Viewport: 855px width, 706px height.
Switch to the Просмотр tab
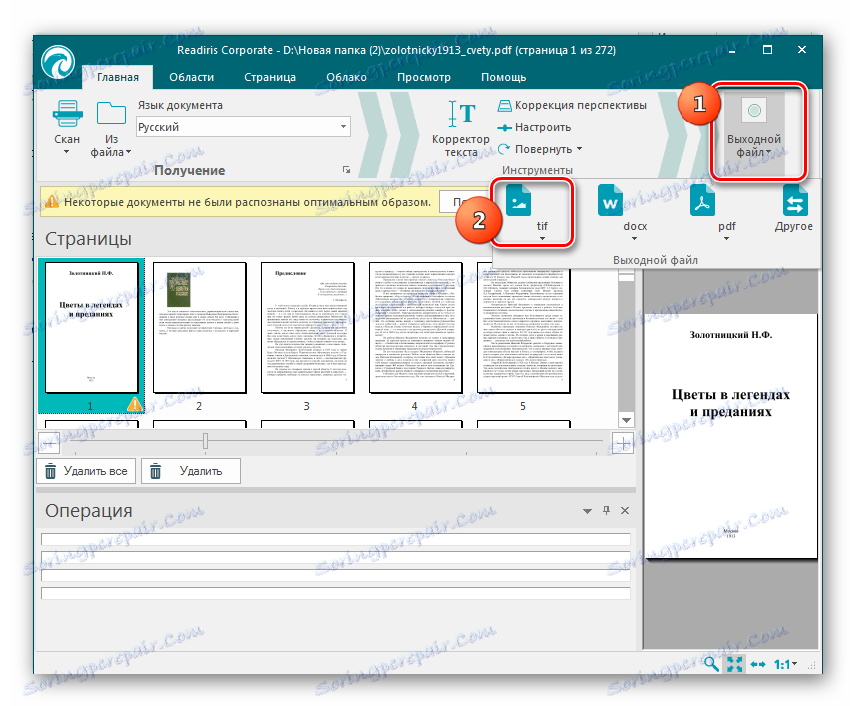coord(424,77)
